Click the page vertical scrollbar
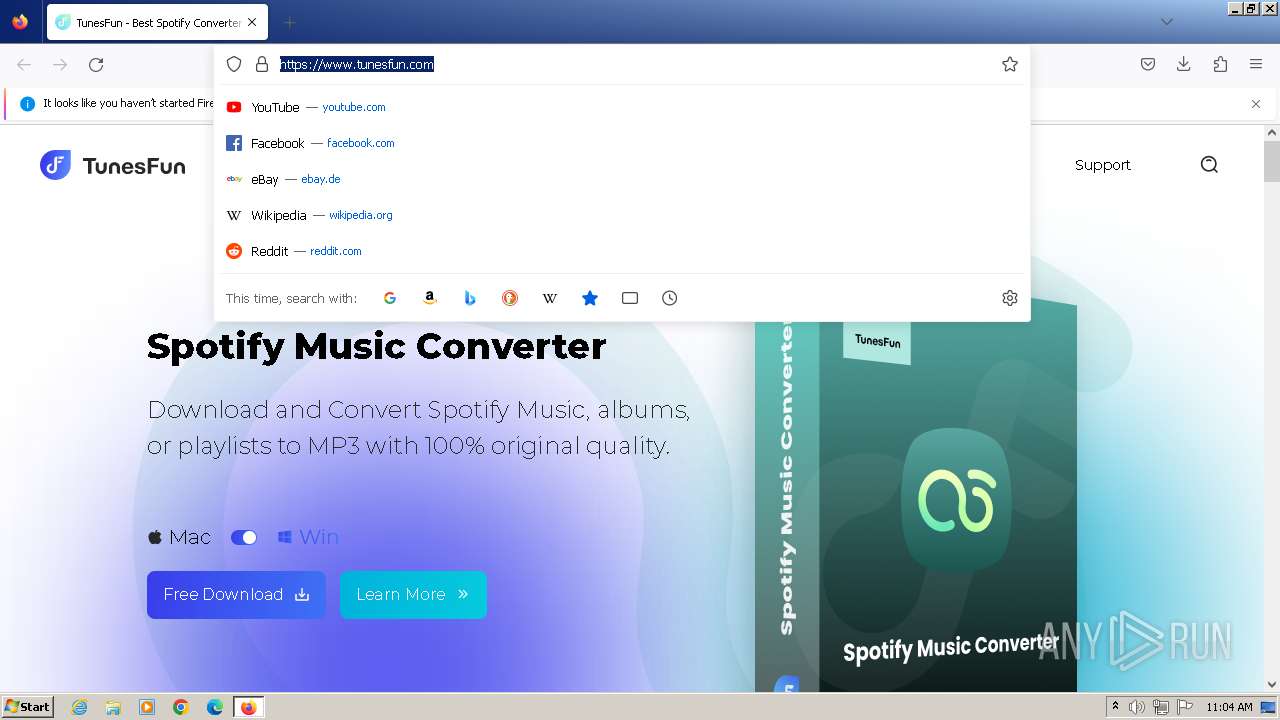The image size is (1280, 720). point(1272,162)
